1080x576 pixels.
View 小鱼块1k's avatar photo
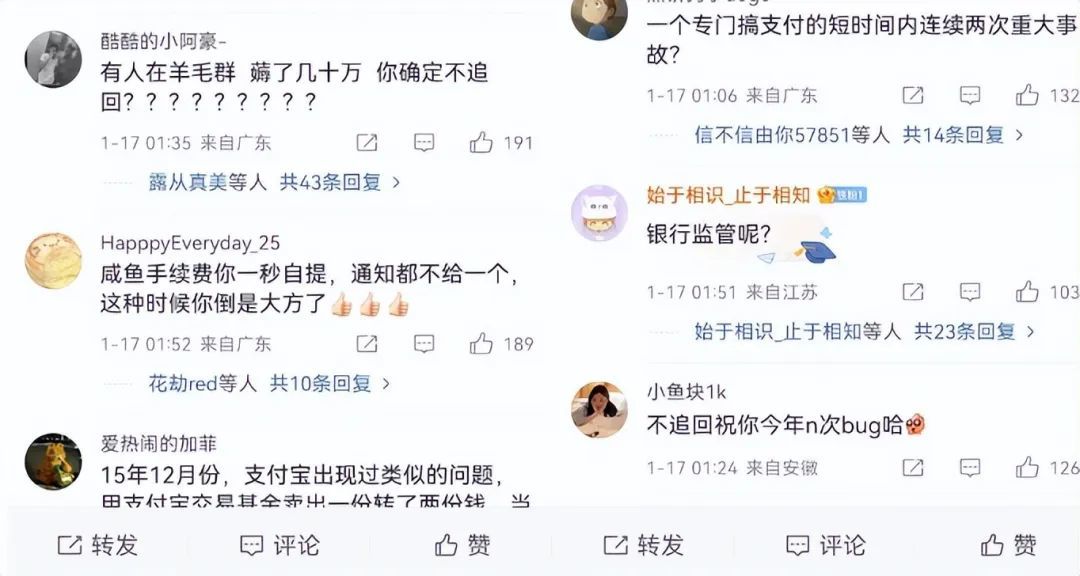point(599,409)
